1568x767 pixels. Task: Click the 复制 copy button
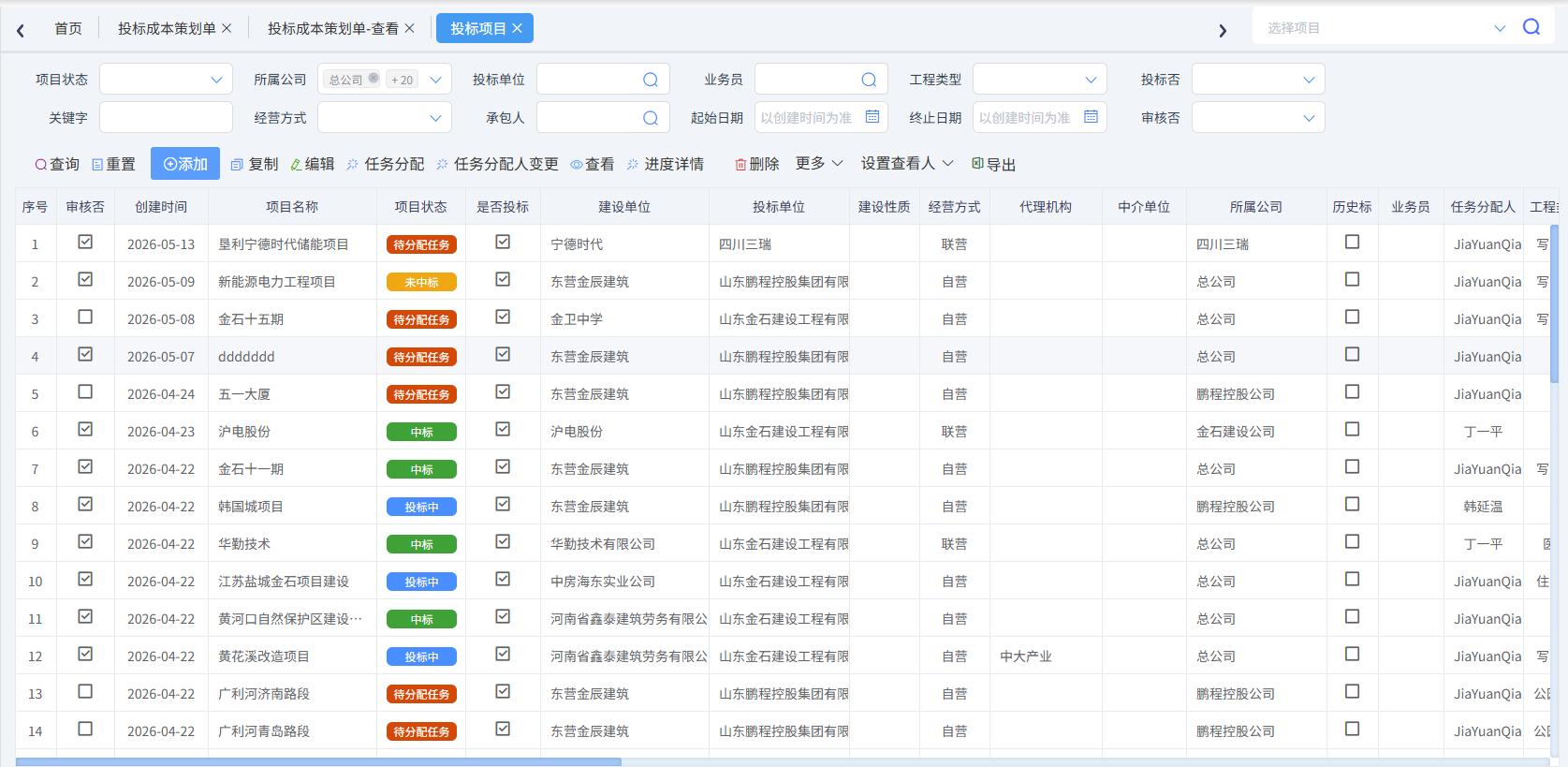(255, 164)
